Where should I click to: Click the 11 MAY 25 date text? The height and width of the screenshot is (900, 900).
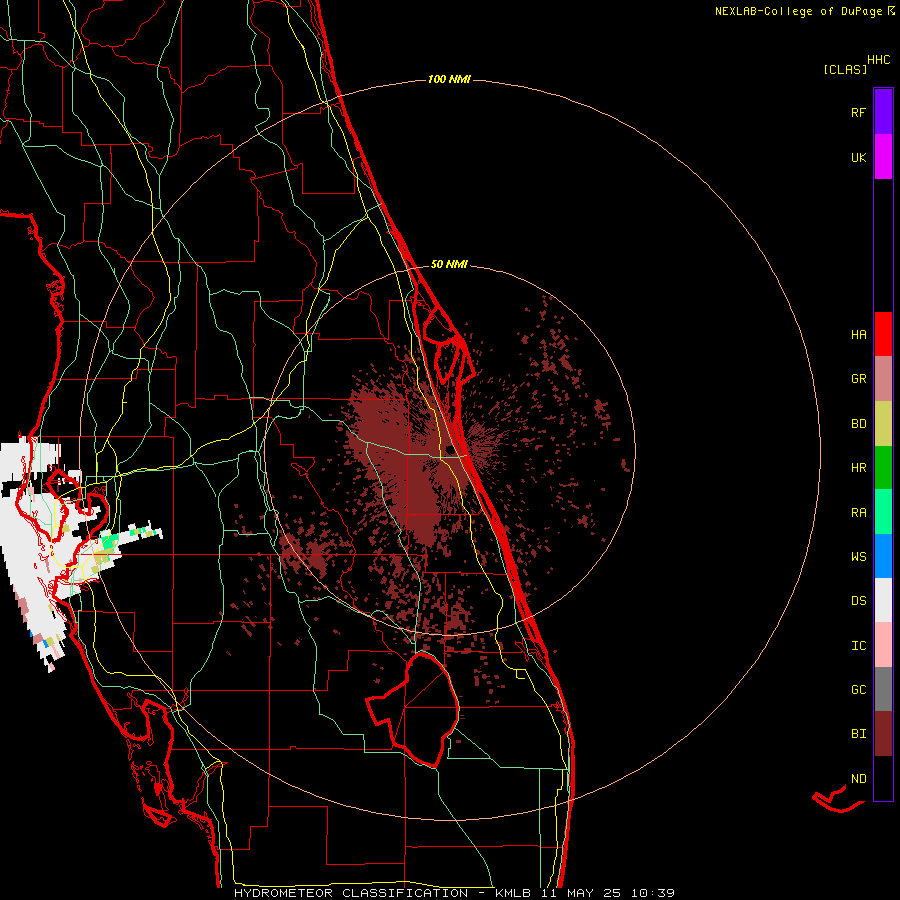(x=581, y=893)
